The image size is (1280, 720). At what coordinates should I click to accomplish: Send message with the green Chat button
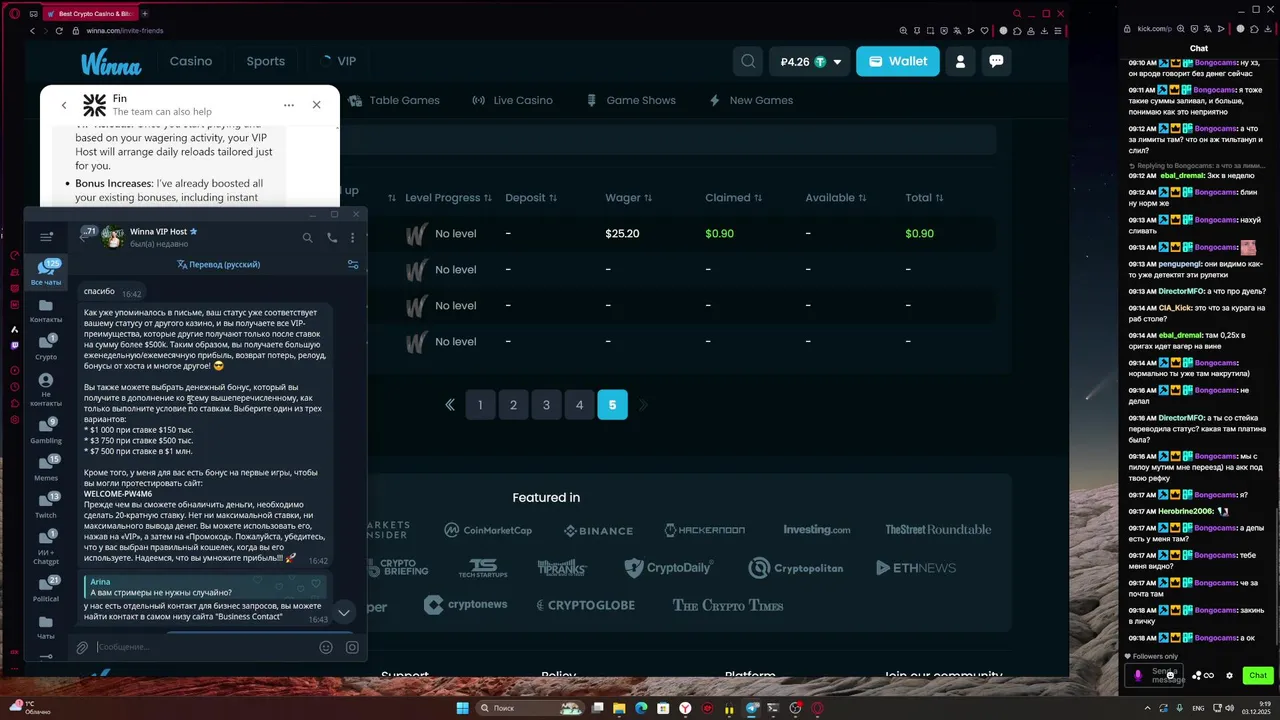click(1258, 676)
